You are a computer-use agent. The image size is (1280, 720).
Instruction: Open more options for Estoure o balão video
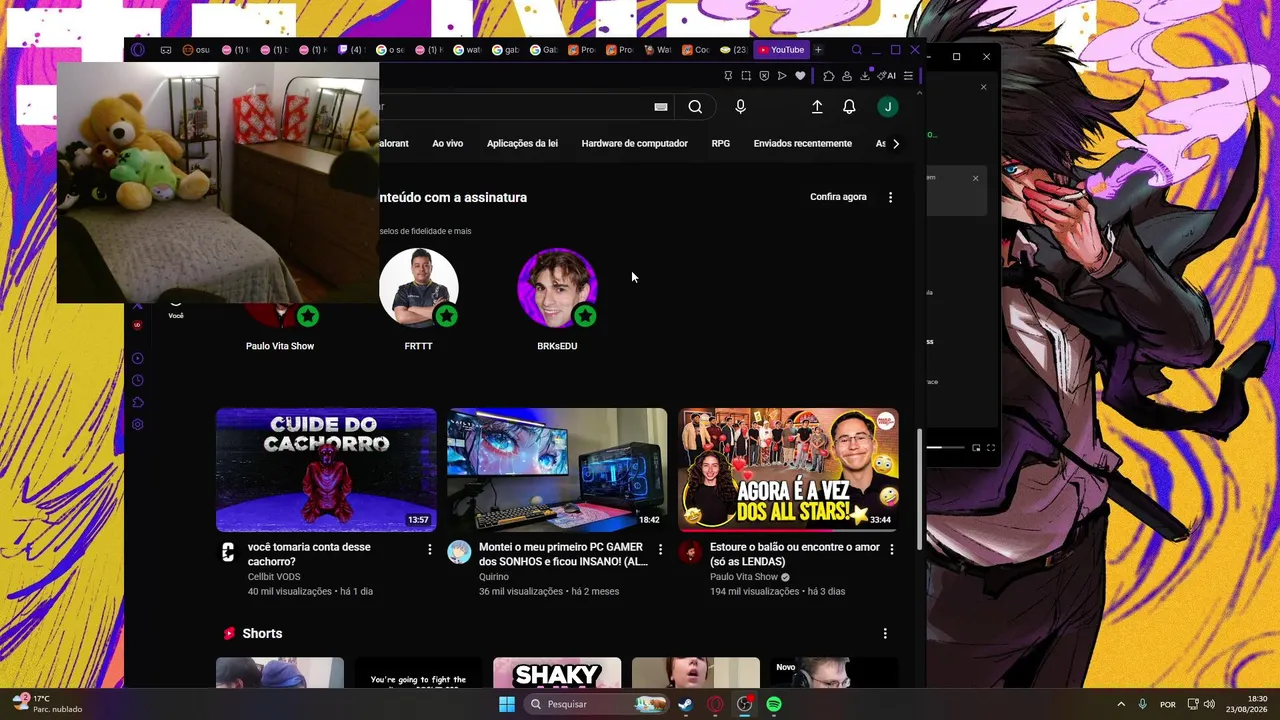click(x=891, y=549)
